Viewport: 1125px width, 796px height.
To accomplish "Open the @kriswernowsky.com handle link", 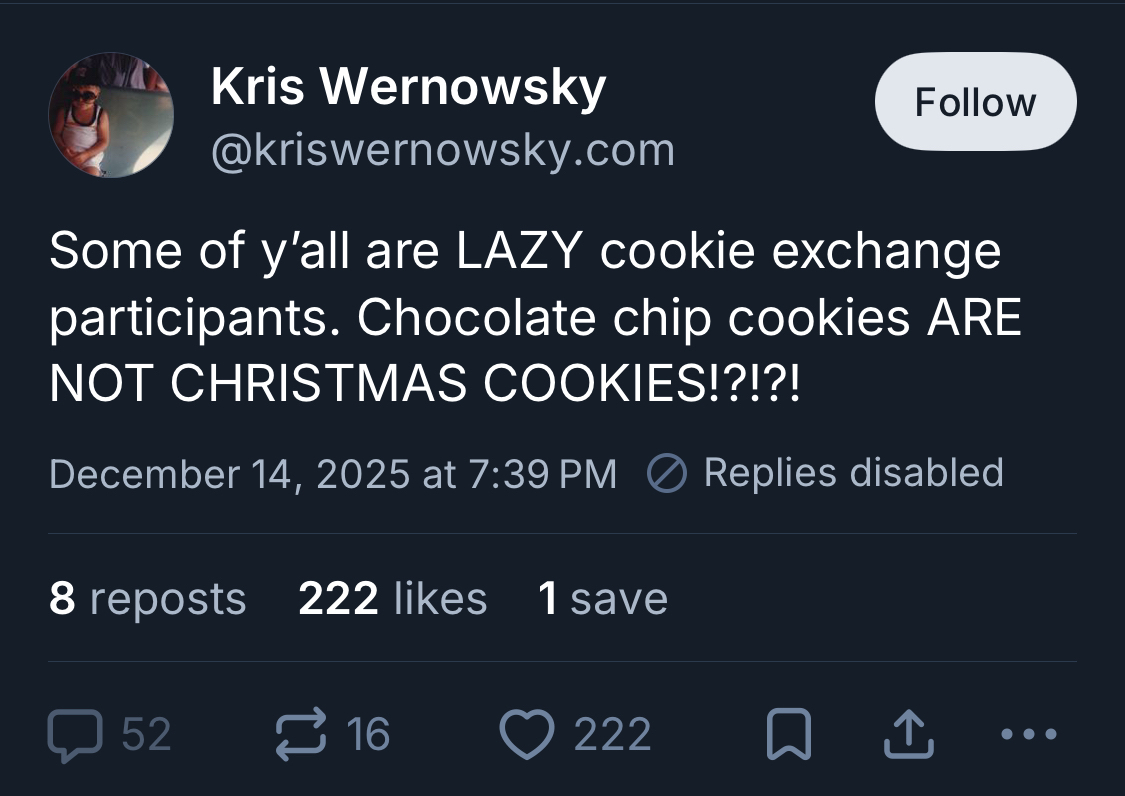I will (x=442, y=151).
